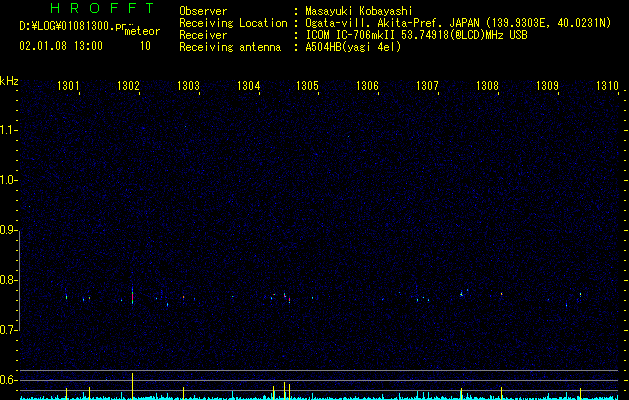Click the A504HB(yagi 4el) antenna text

coord(353,47)
